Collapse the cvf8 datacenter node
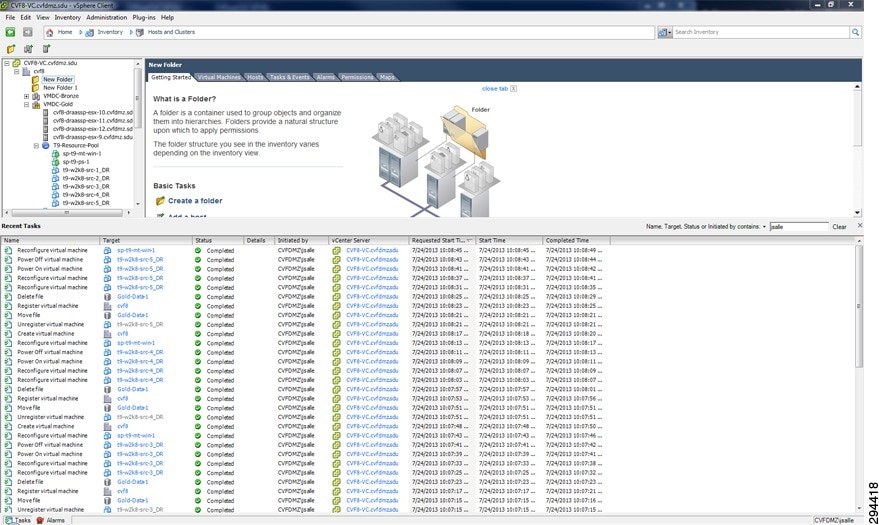This screenshot has height=525, width=879. tap(16, 72)
